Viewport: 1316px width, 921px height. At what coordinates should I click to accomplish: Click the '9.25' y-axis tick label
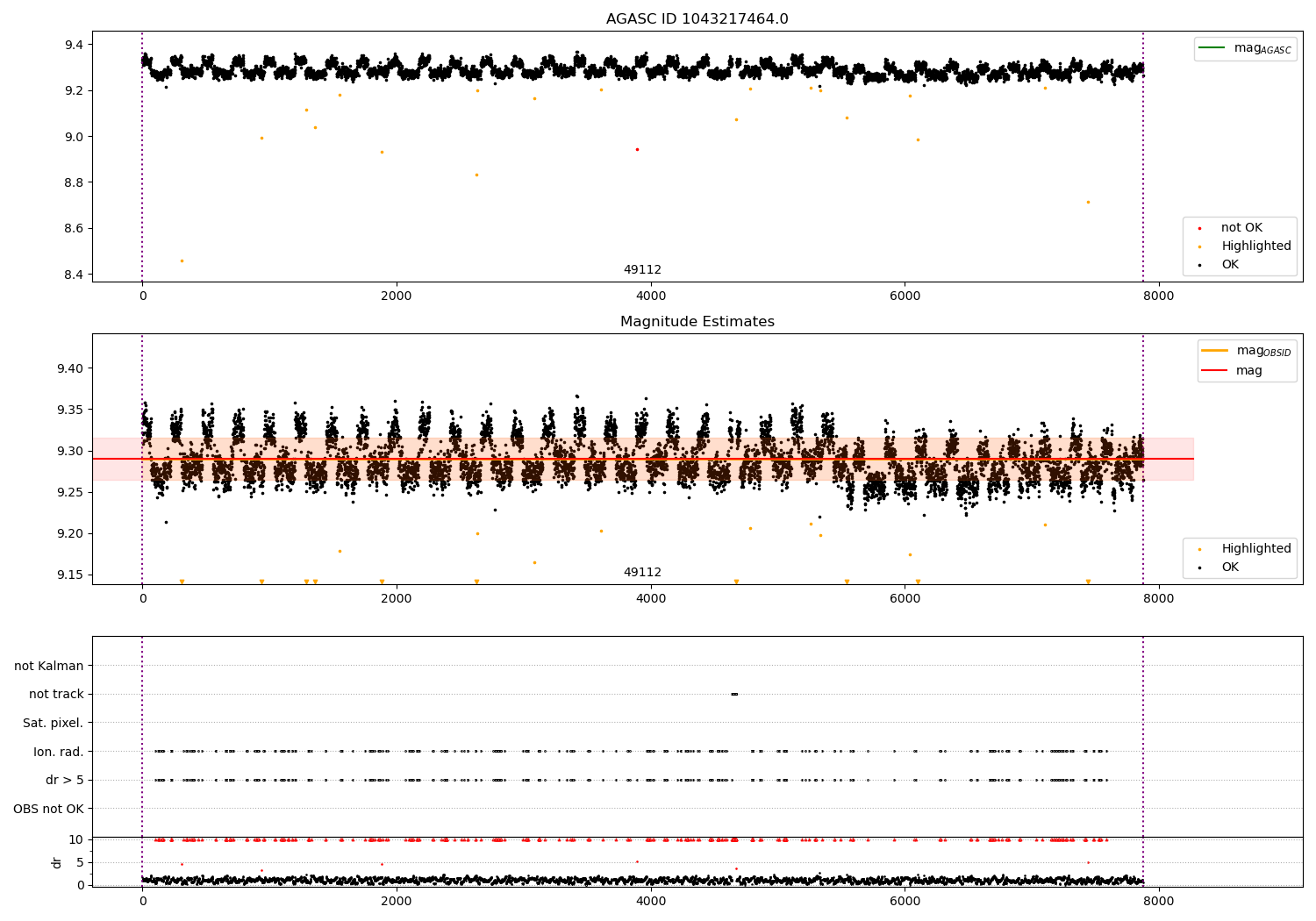click(x=70, y=492)
